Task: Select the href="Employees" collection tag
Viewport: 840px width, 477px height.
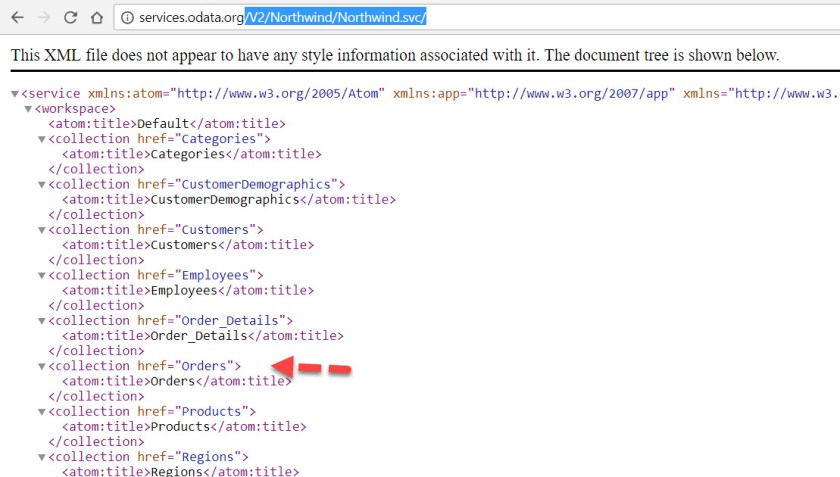Action: pos(155,275)
